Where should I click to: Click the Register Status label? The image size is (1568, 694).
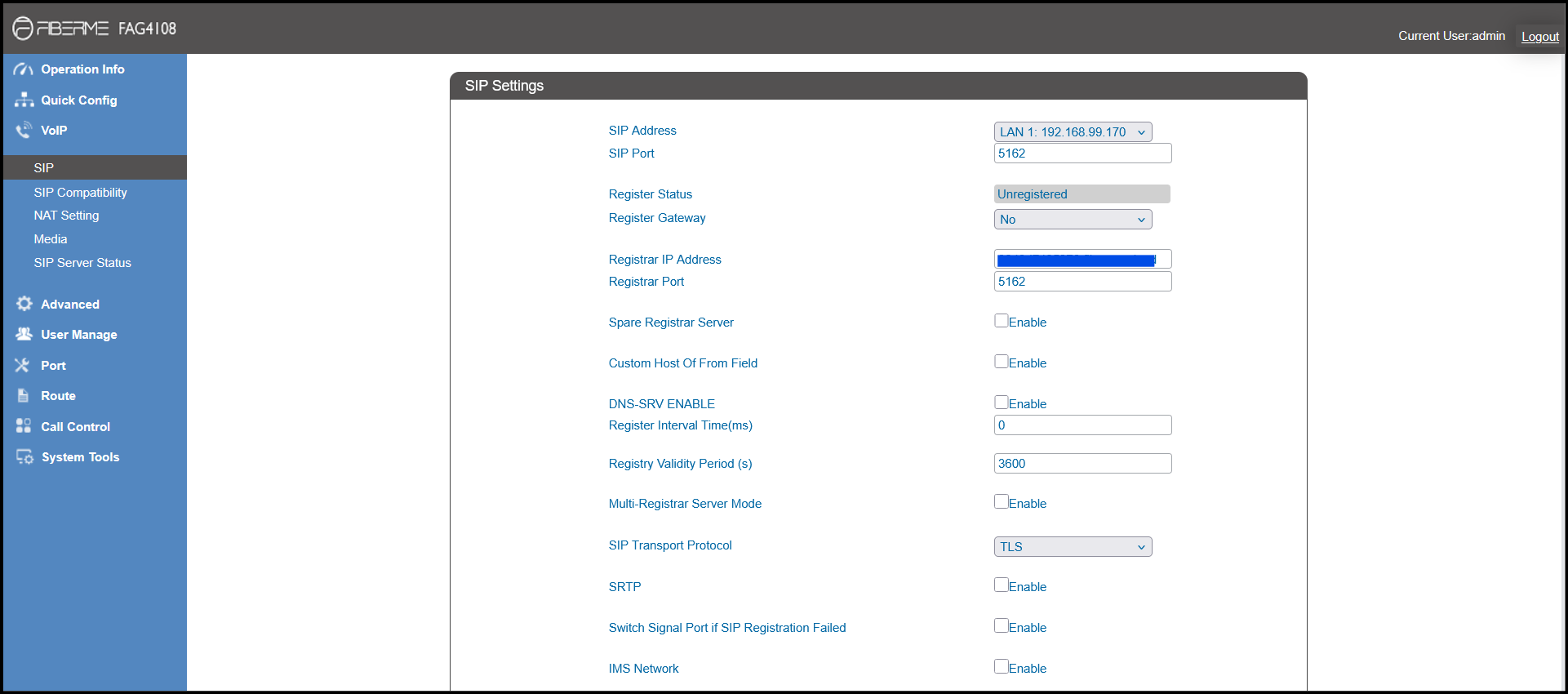click(x=650, y=194)
